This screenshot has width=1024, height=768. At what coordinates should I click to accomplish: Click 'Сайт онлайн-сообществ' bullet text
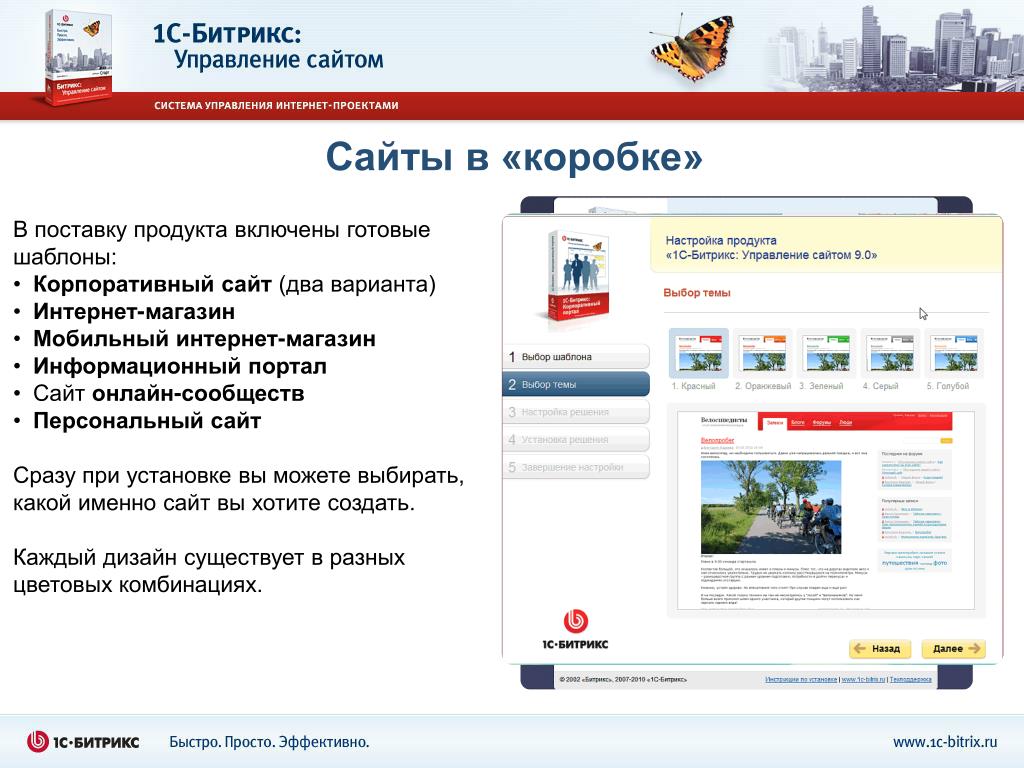168,393
